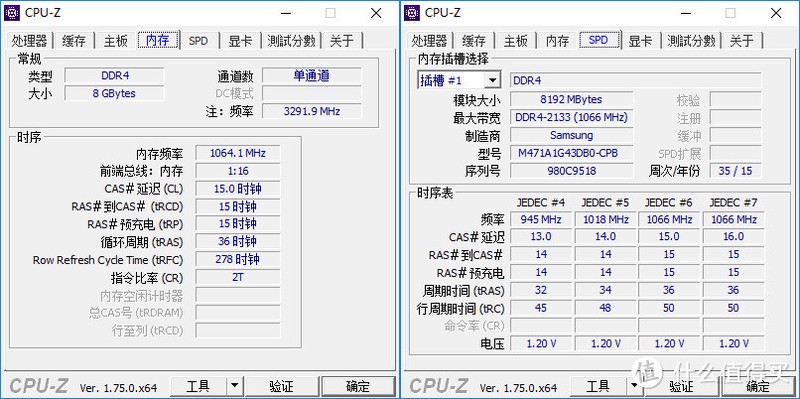Select the 主板 tab in the right window
The height and width of the screenshot is (399, 800).
click(x=515, y=41)
